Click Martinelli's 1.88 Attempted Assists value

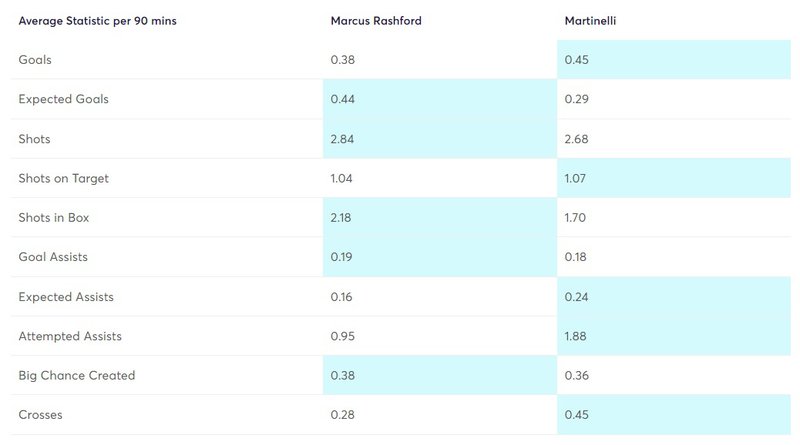(x=575, y=336)
